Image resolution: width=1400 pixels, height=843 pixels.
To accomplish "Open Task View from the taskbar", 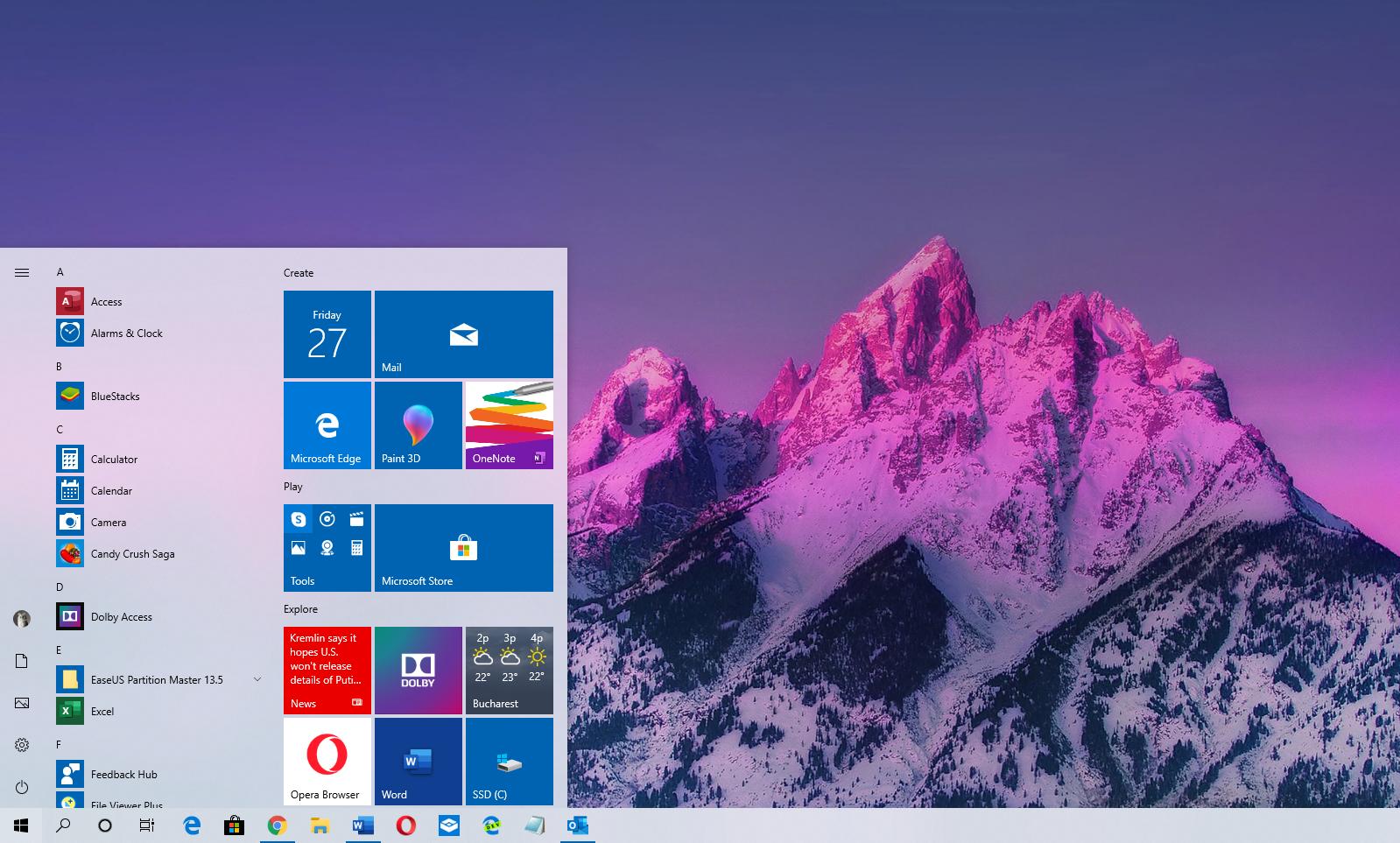I will (147, 825).
